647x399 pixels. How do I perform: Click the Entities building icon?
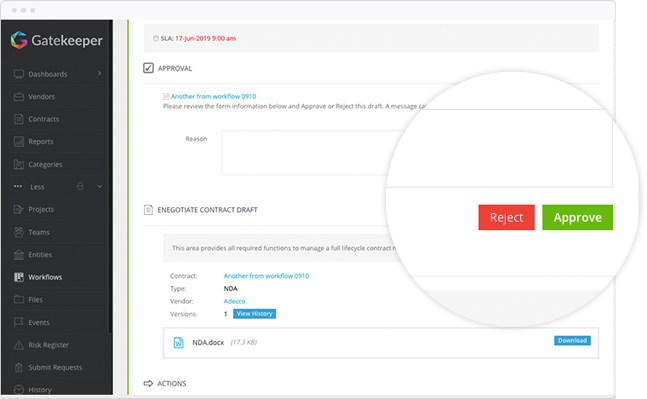[x=19, y=255]
